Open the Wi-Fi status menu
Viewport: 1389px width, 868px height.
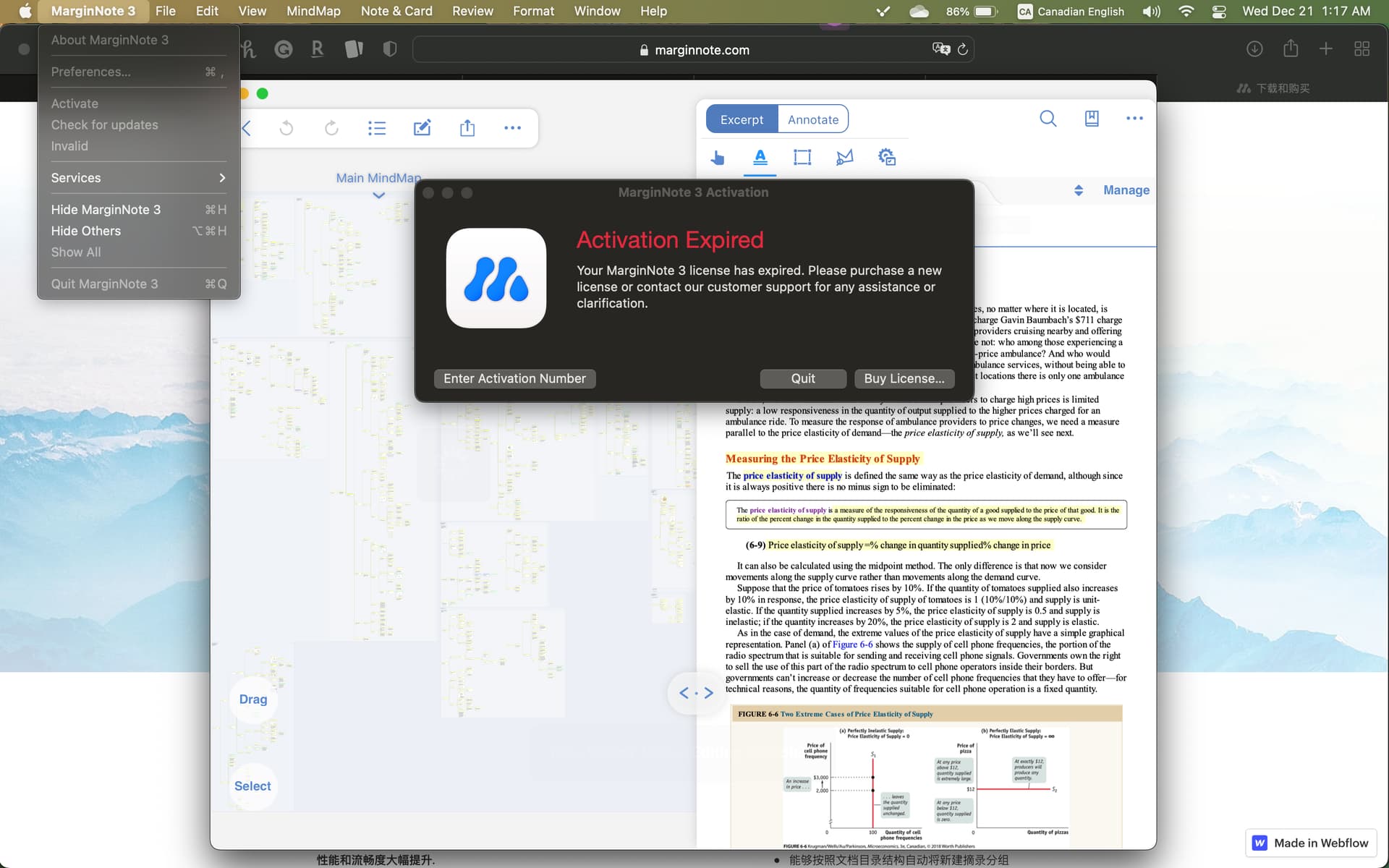1186,11
